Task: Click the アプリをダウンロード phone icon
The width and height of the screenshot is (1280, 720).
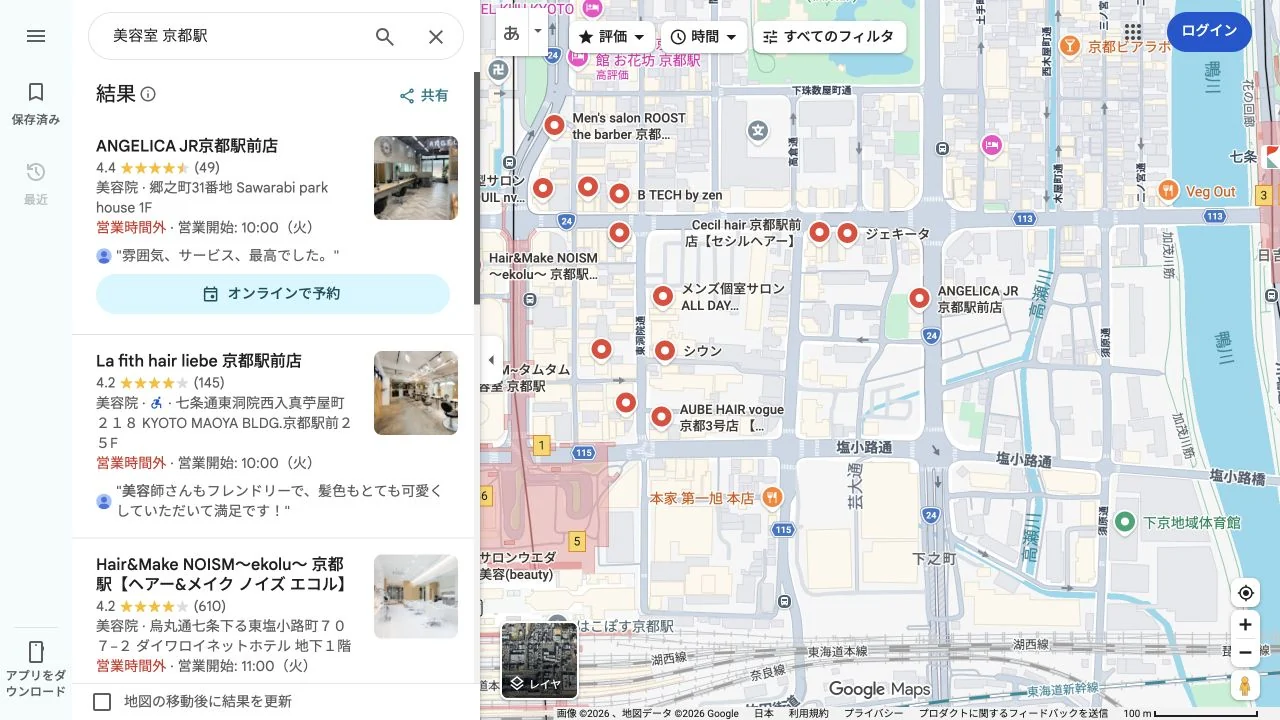Action: [36, 652]
